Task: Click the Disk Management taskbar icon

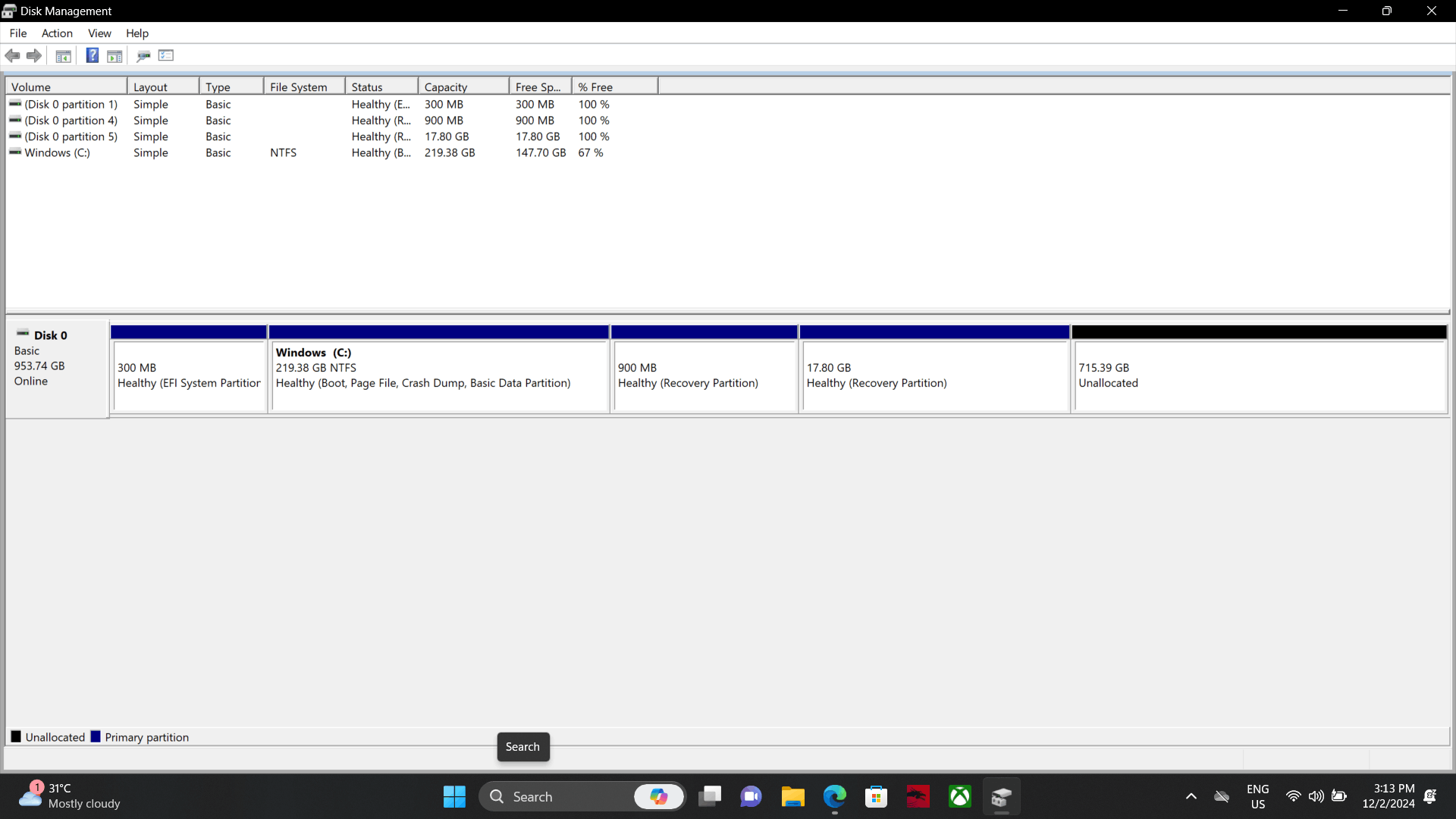Action: click(x=1001, y=796)
